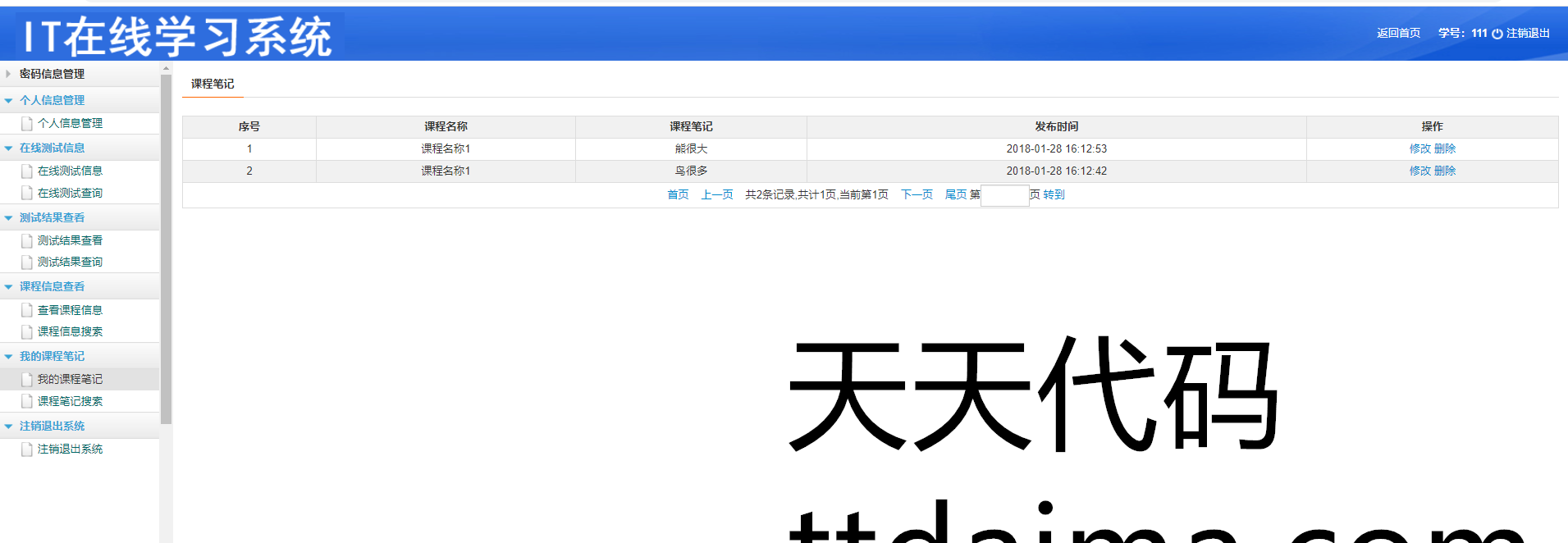The width and height of the screenshot is (1568, 543).
Task: Collapse the 课程信息查看 section
Action: [x=9, y=287]
